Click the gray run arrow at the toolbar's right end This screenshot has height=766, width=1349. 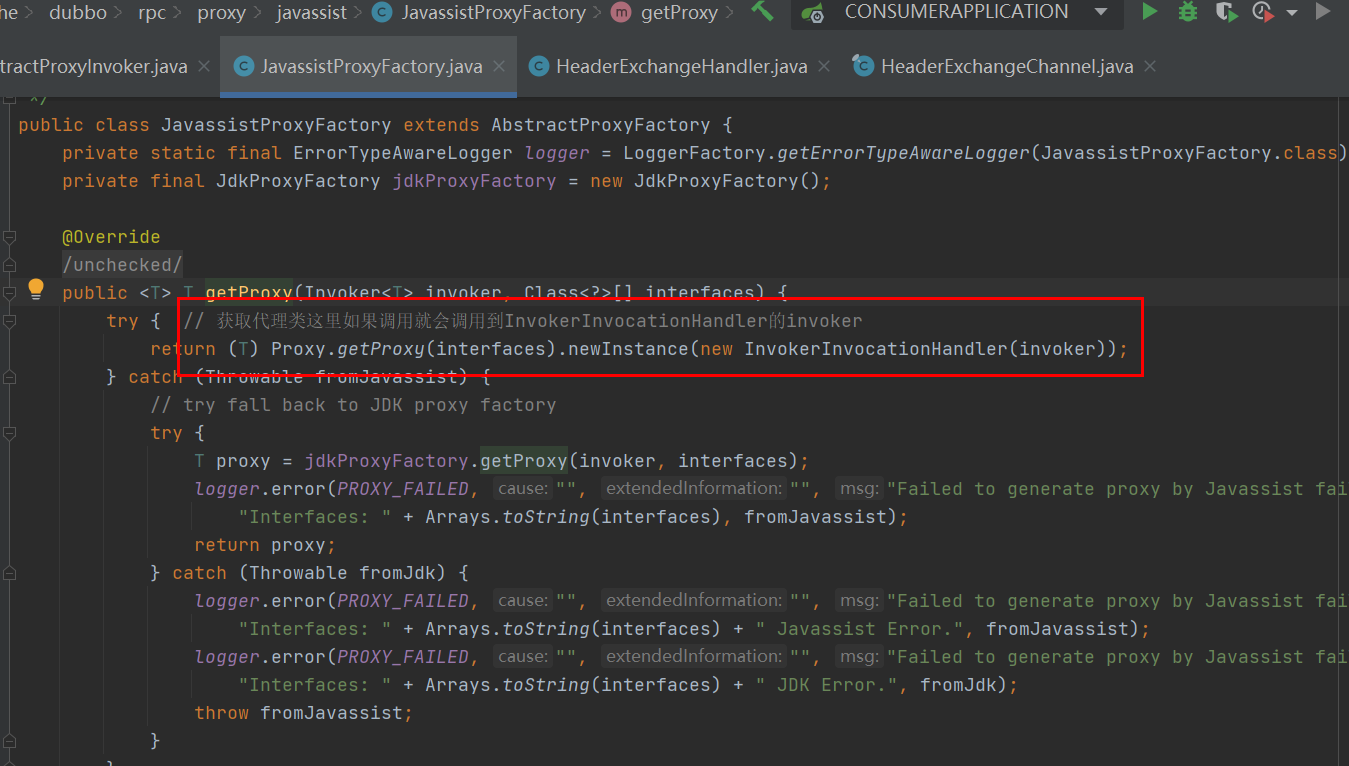(x=1322, y=12)
